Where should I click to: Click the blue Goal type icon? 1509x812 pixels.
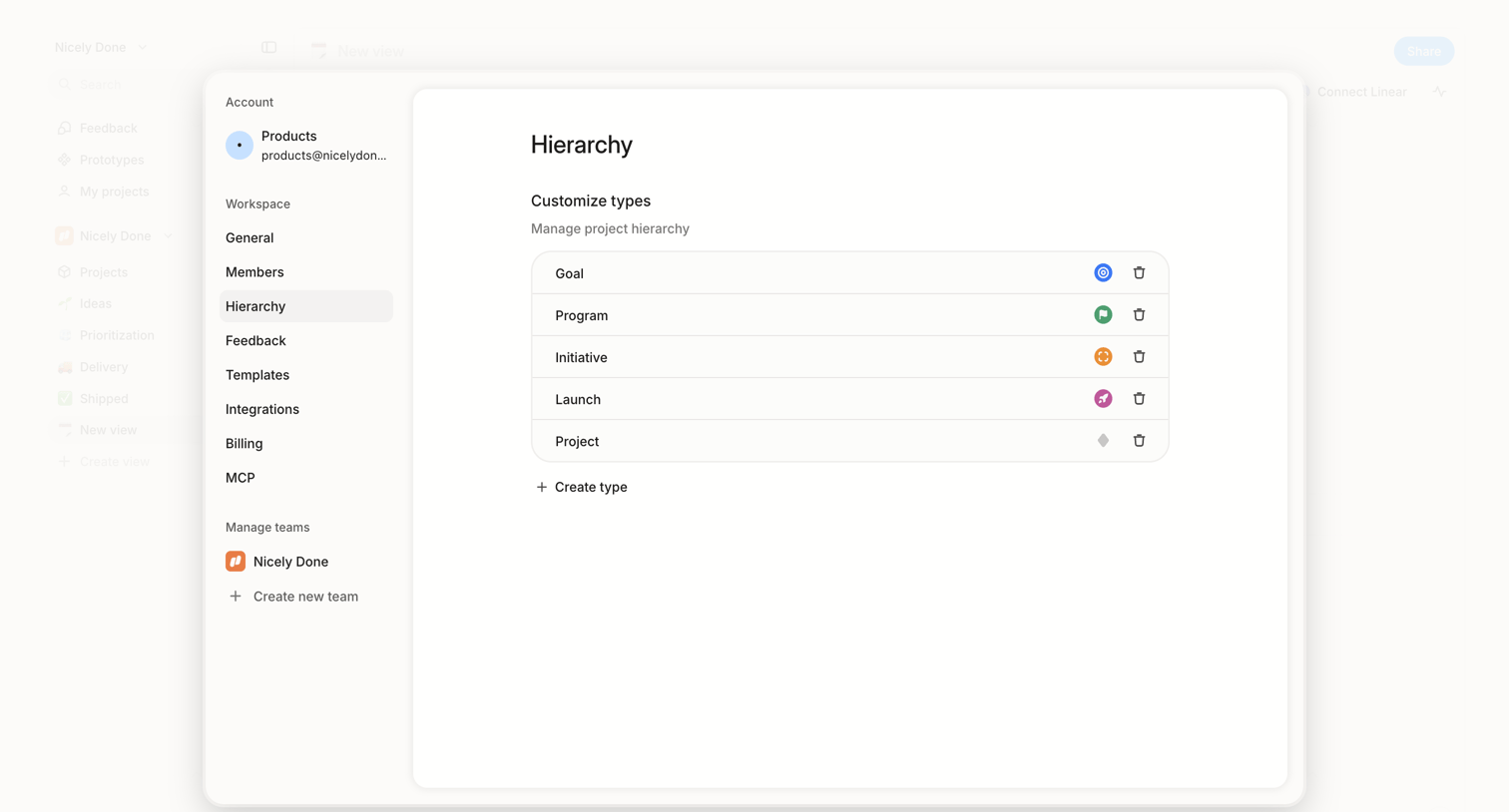coord(1103,272)
